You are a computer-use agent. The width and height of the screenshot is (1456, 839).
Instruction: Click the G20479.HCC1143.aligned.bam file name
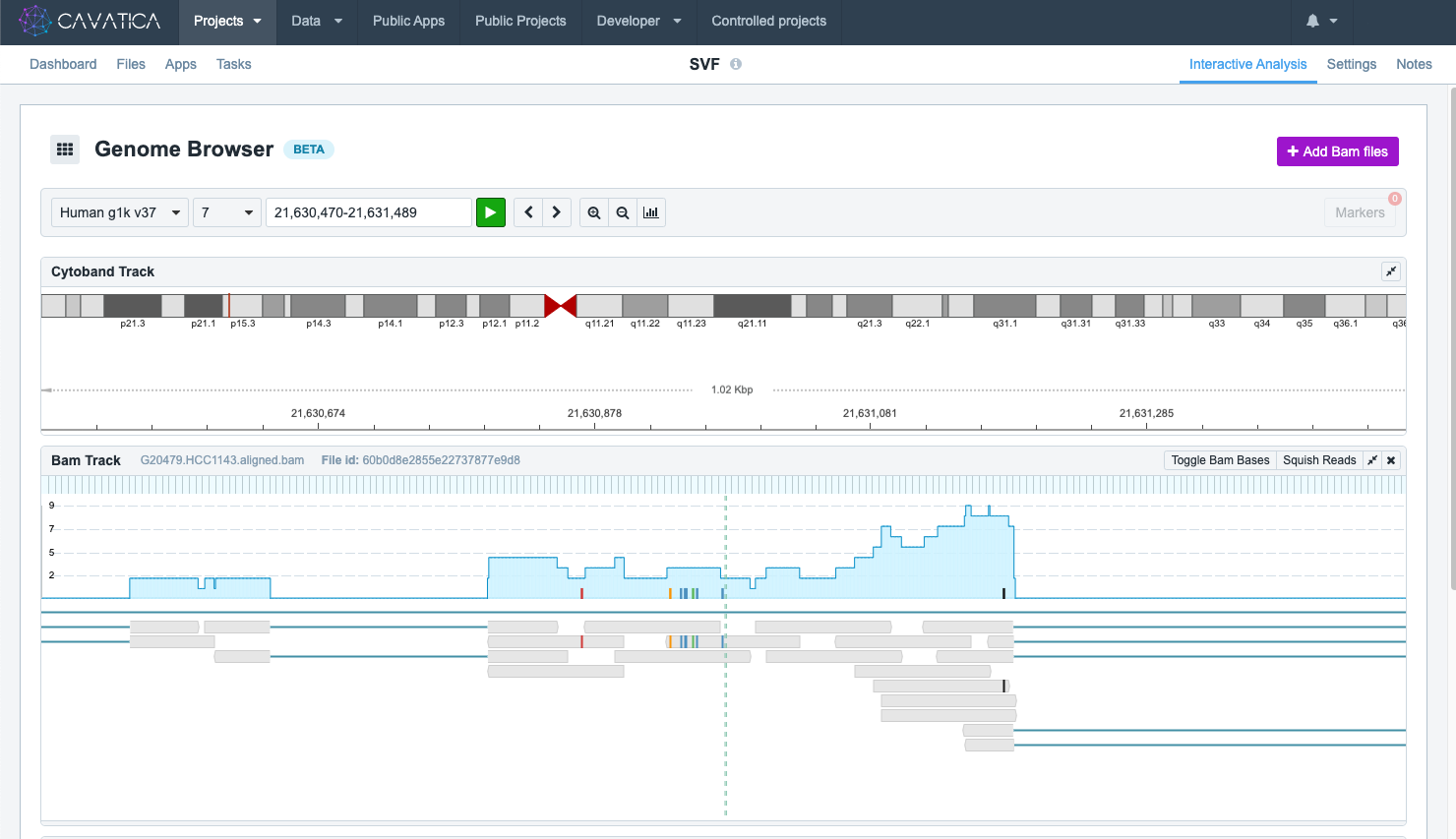coord(222,460)
